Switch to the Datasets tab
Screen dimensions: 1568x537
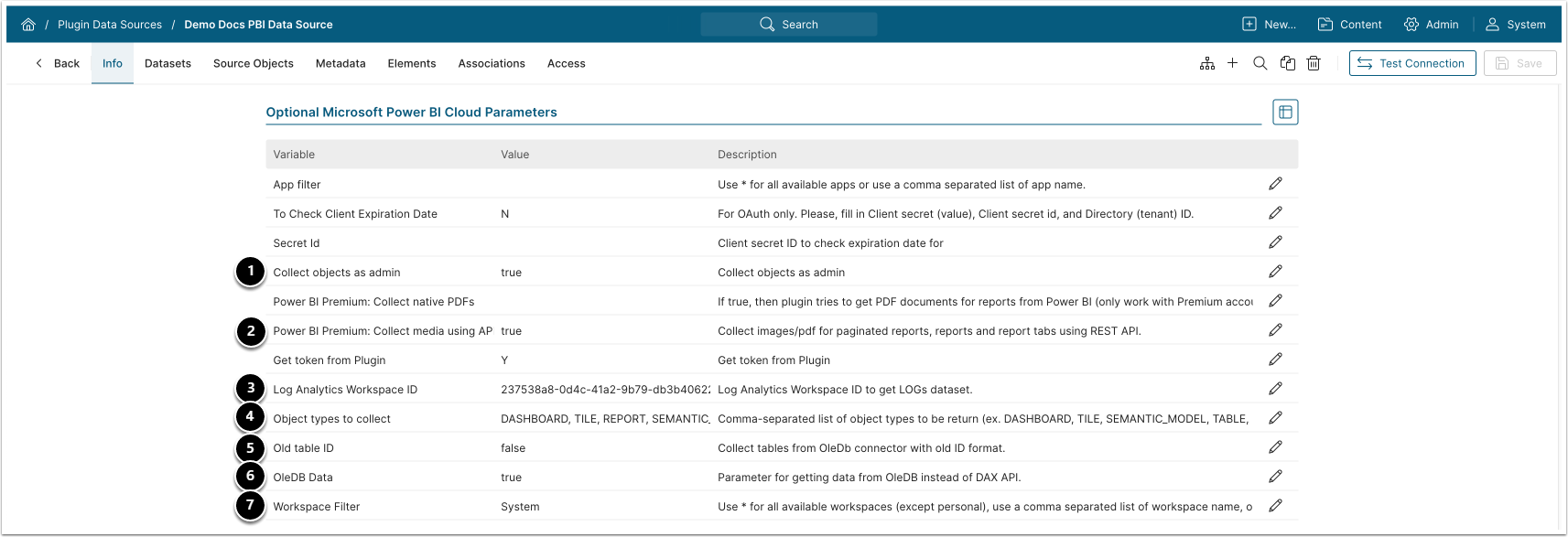coord(168,63)
